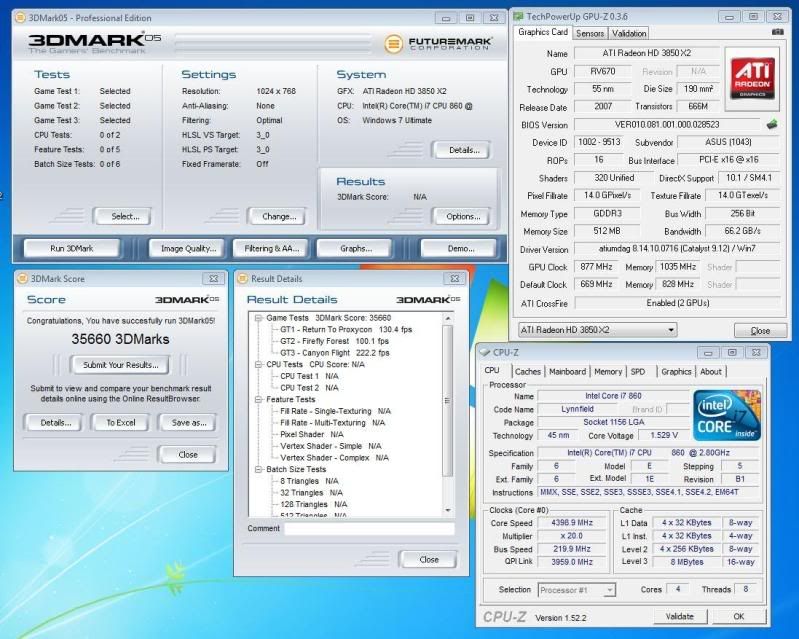Click the Image Quality button

click(x=188, y=249)
